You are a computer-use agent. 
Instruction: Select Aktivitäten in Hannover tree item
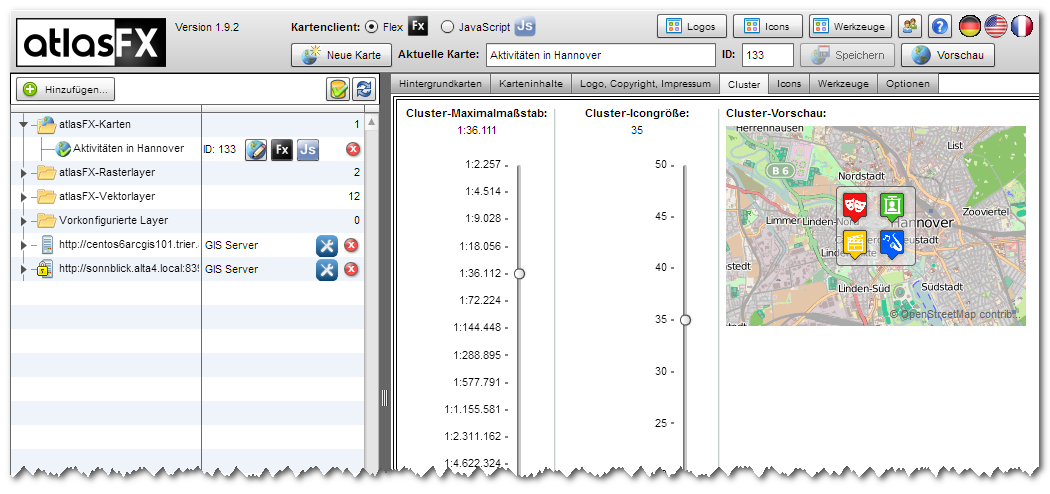click(x=129, y=149)
